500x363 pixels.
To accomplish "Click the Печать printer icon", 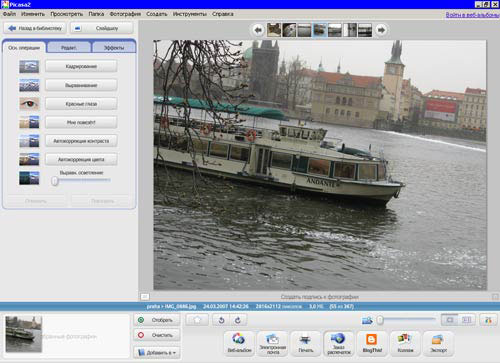I will pyautogui.click(x=305, y=343).
